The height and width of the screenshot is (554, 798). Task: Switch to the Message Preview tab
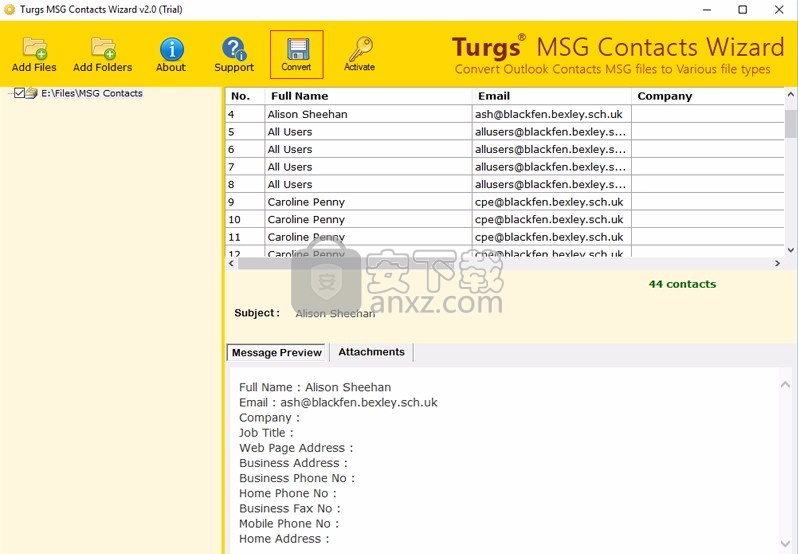point(276,353)
